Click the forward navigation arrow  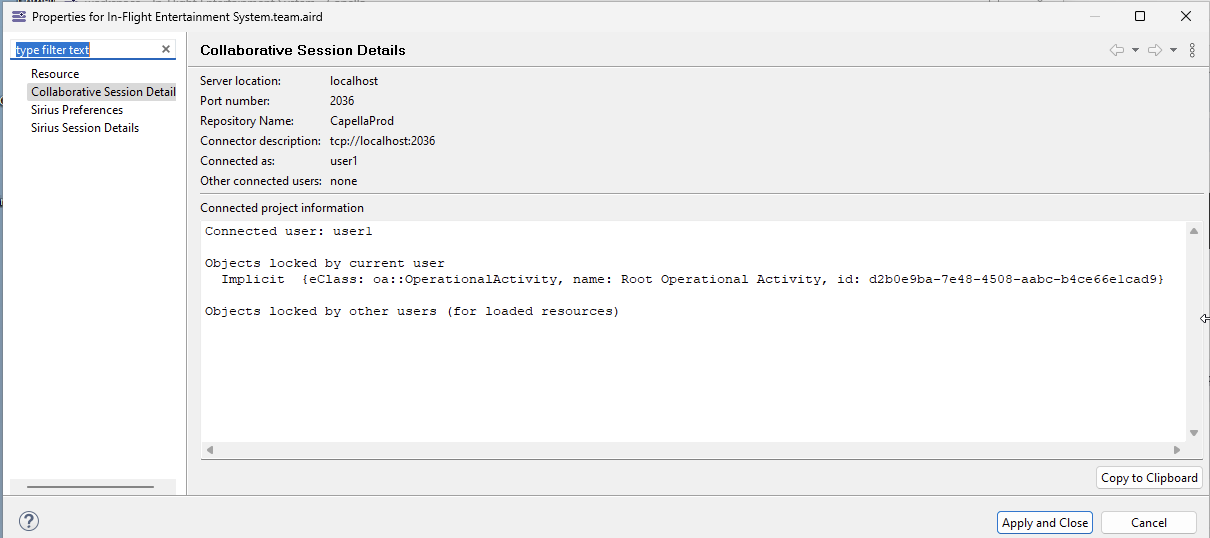[1154, 50]
